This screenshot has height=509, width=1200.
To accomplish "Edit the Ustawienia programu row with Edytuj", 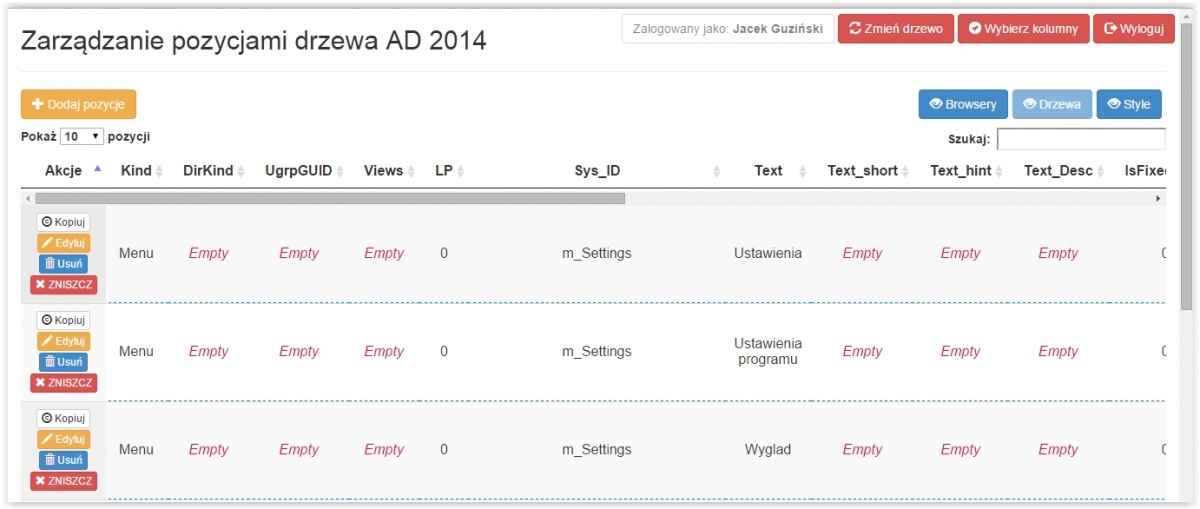I will (x=63, y=341).
